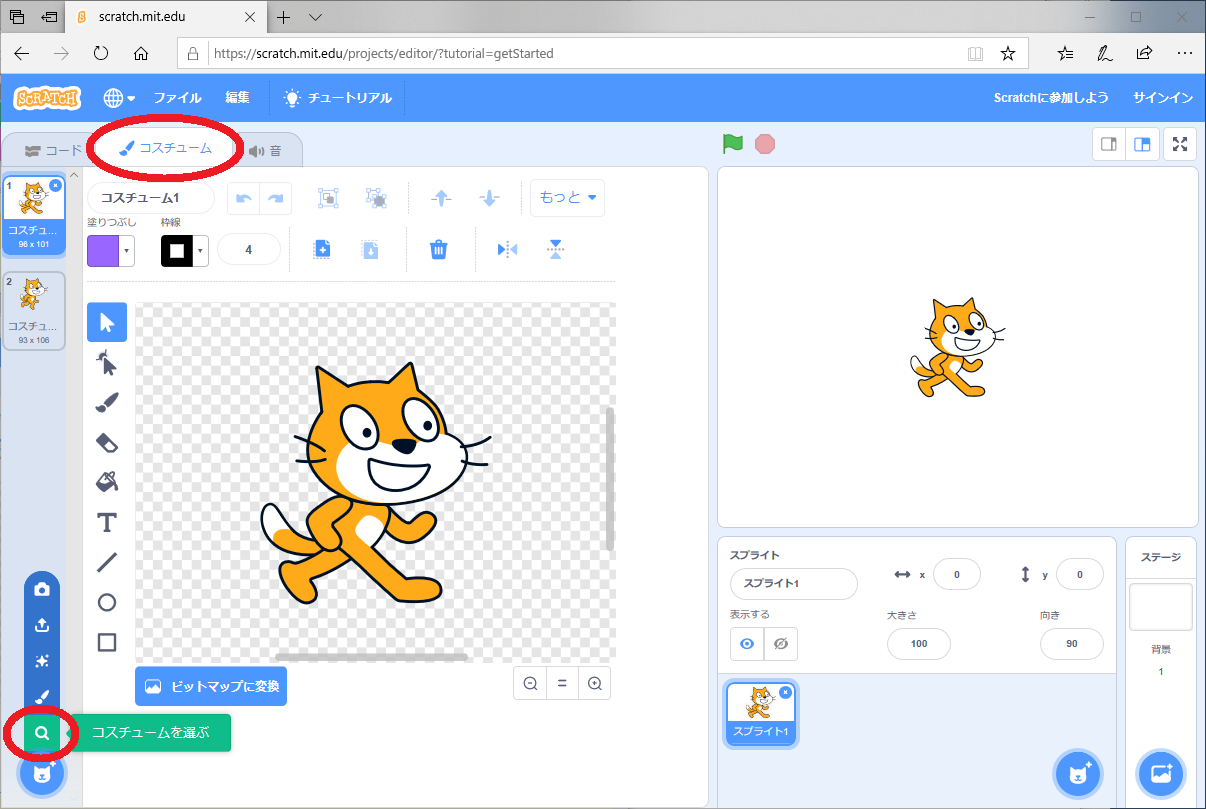Click the costume name field コスチューム1

[151, 198]
